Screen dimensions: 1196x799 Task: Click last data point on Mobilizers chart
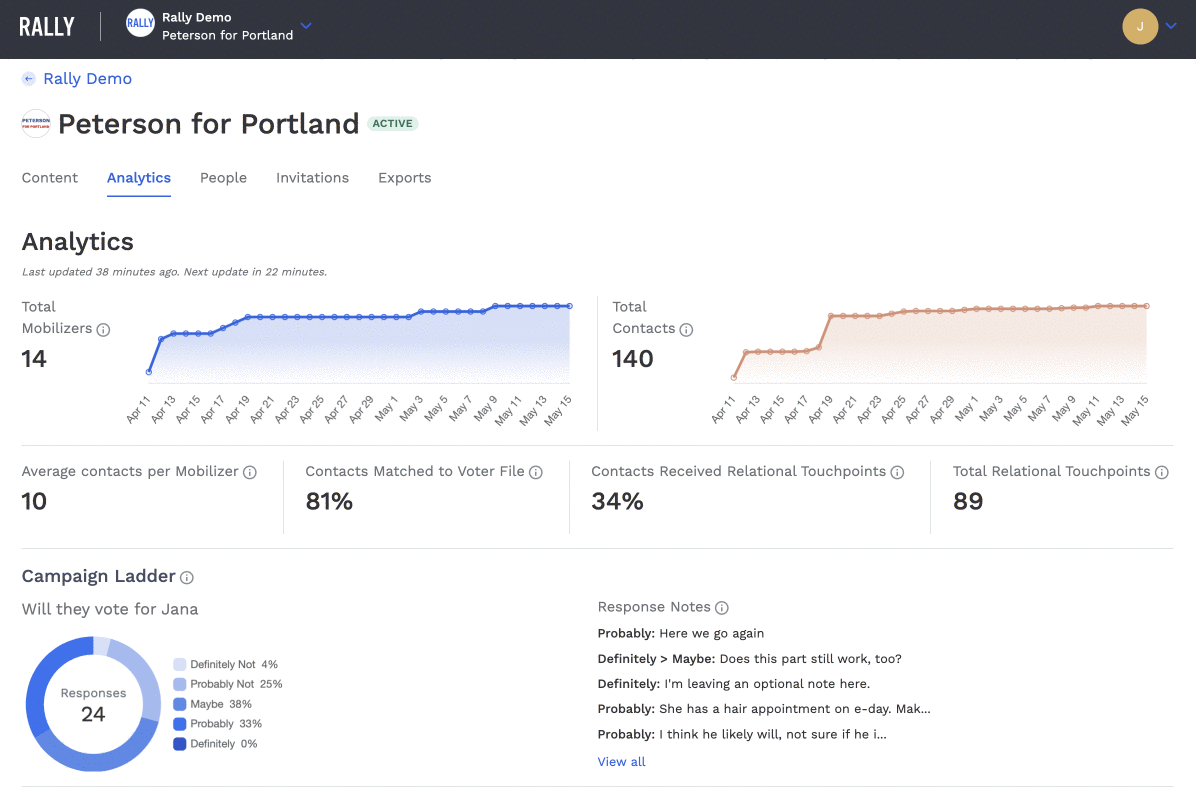click(x=570, y=306)
